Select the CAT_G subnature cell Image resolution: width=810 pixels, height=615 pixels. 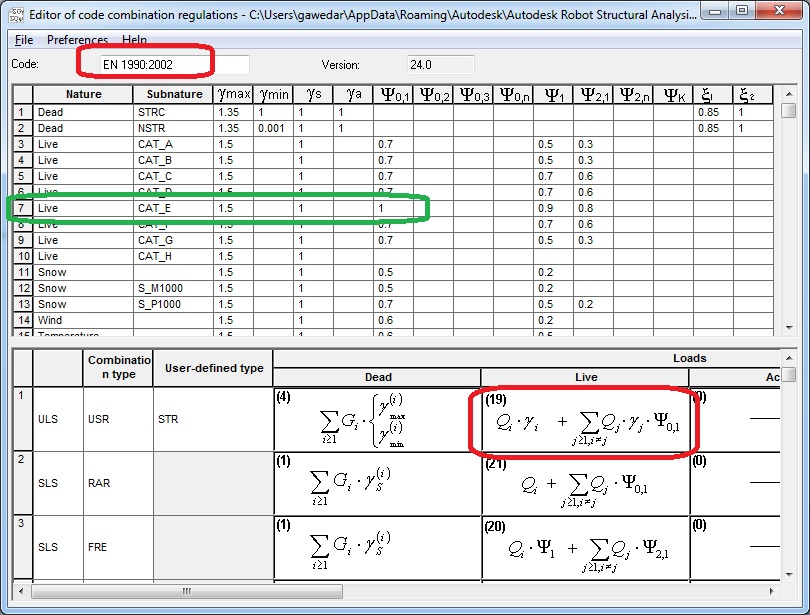174,240
